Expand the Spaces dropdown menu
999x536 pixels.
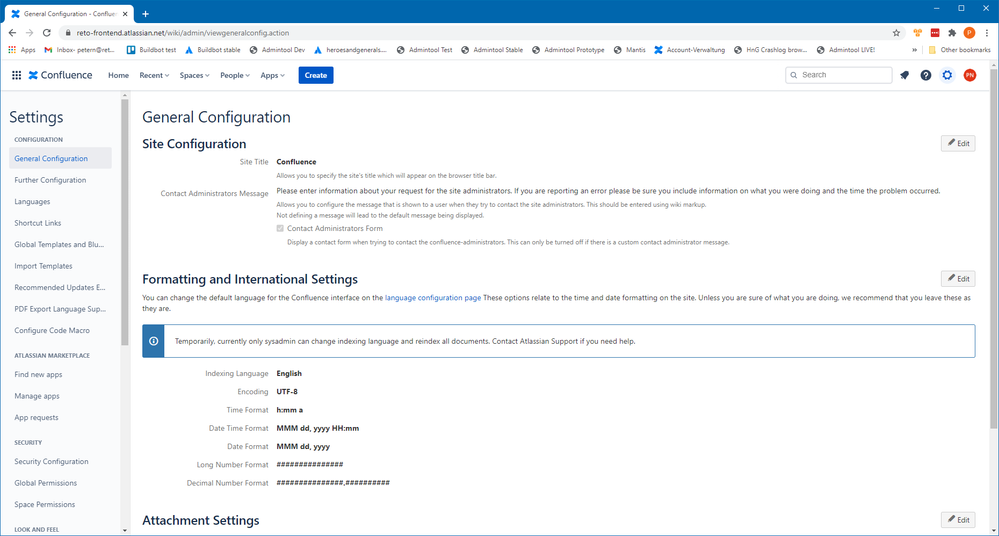click(x=194, y=75)
